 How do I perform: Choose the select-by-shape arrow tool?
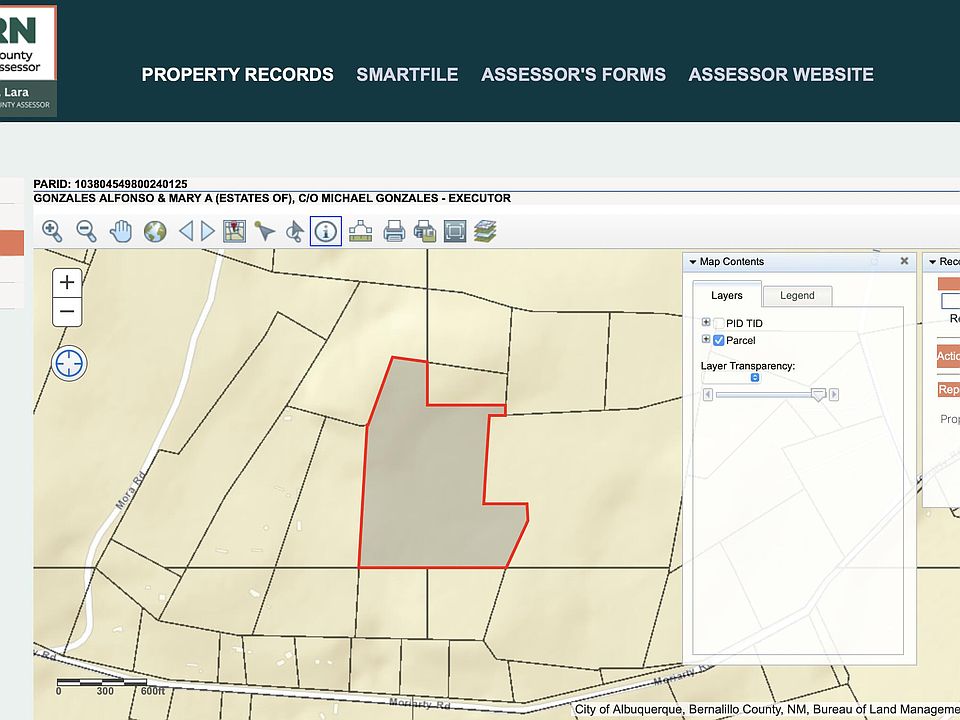pos(295,231)
